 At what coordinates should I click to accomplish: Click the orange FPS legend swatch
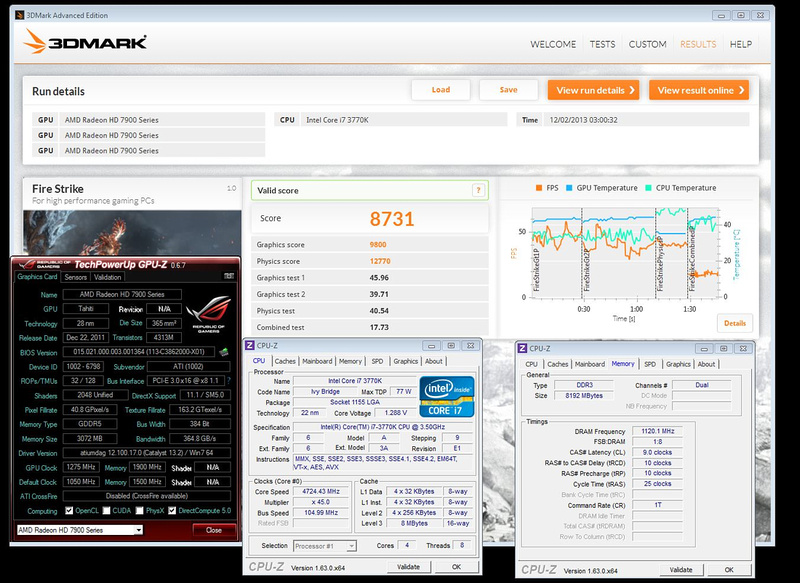click(539, 188)
